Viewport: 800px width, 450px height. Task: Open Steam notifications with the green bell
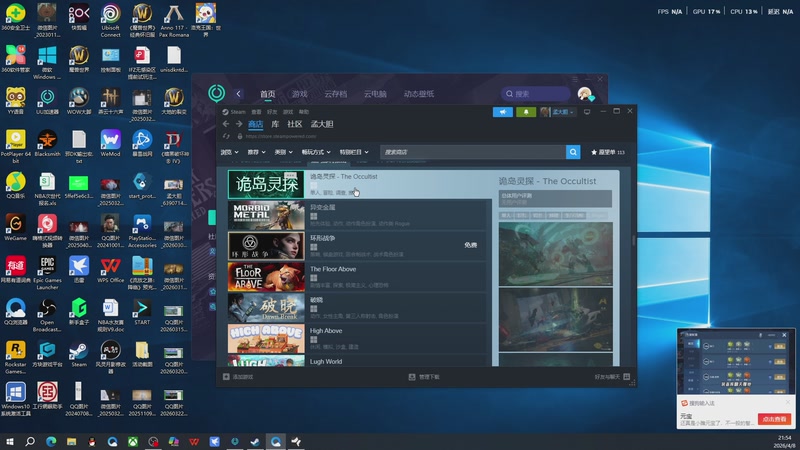point(526,112)
